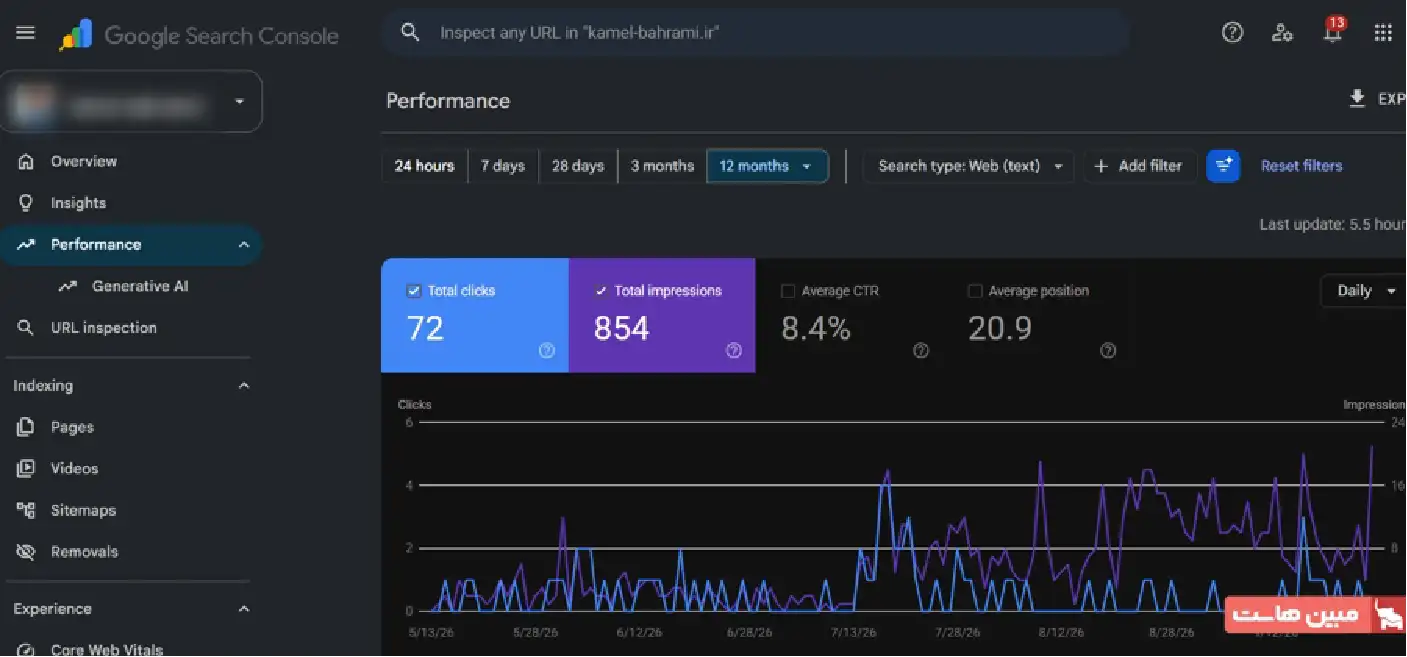
Task: Click the Google Search Console logo
Action: tap(199, 36)
